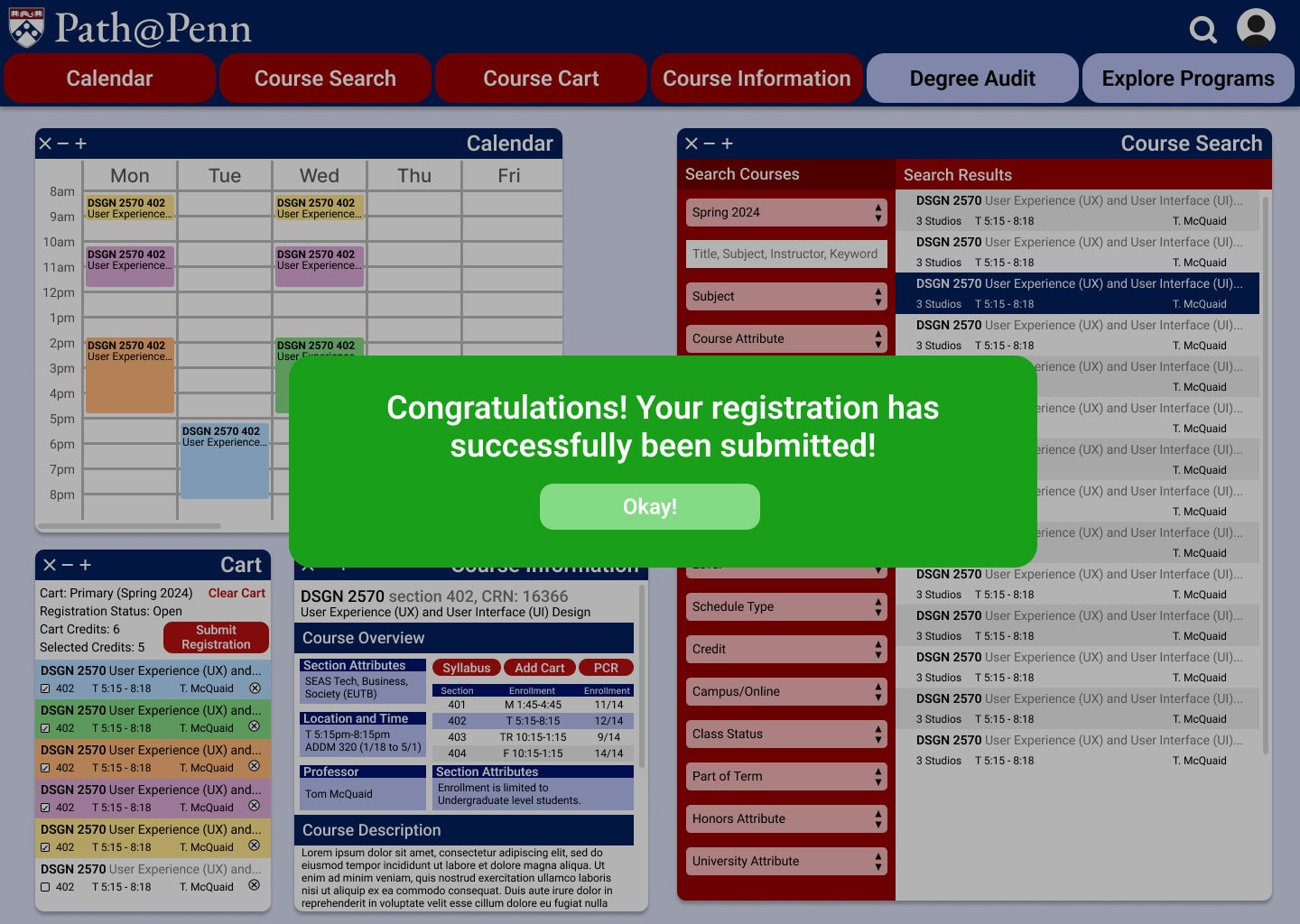This screenshot has height=924, width=1300.
Task: Switch to the Course Search top tab
Action: tap(325, 79)
